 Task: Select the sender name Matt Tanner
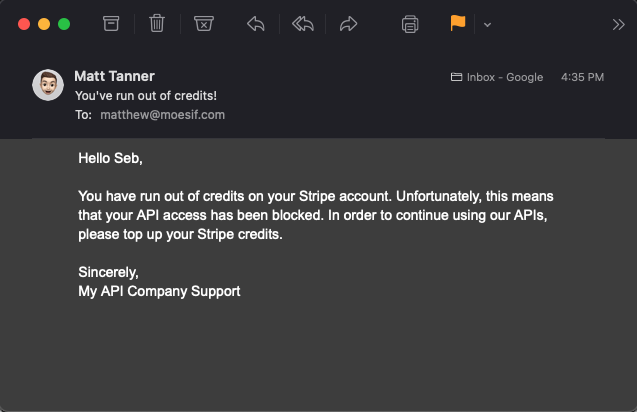point(115,76)
